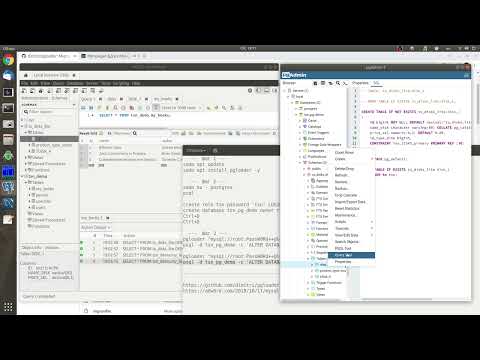The height and width of the screenshot is (360, 480).
Task: Switch to Properties tab in pgAdmin
Action: pos(361,83)
